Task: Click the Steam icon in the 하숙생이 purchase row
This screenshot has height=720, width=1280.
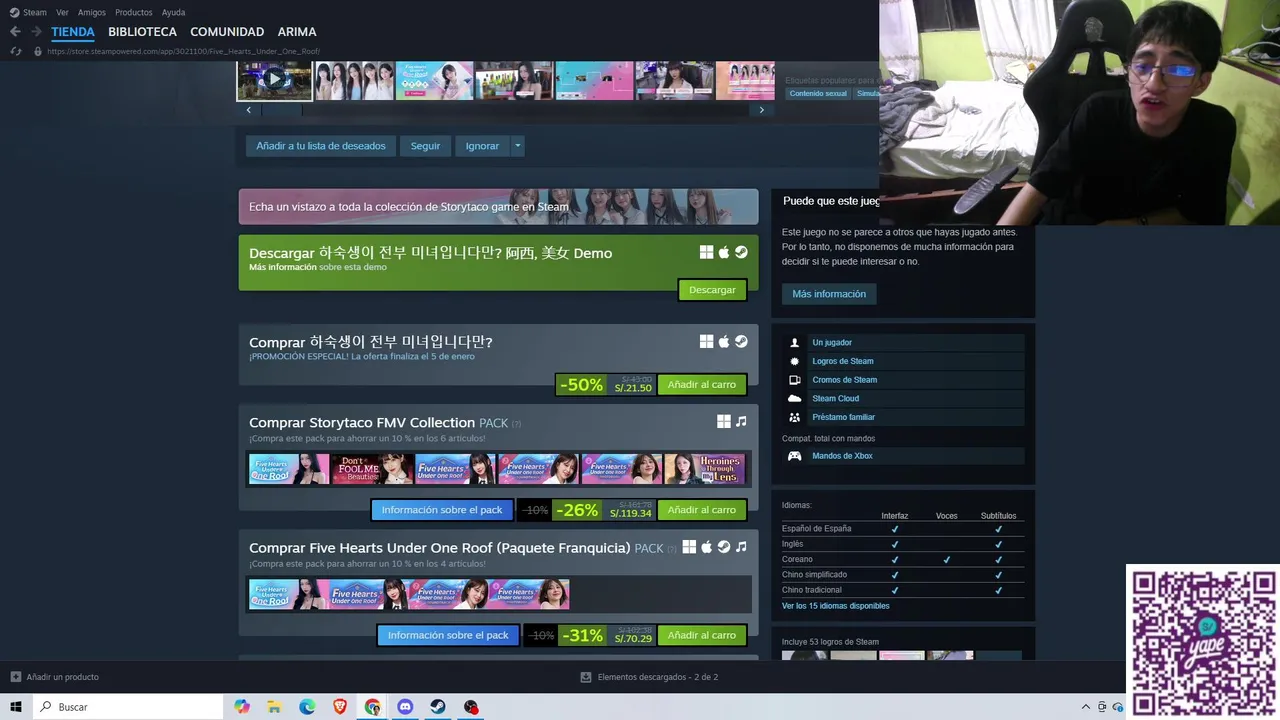Action: pos(741,341)
